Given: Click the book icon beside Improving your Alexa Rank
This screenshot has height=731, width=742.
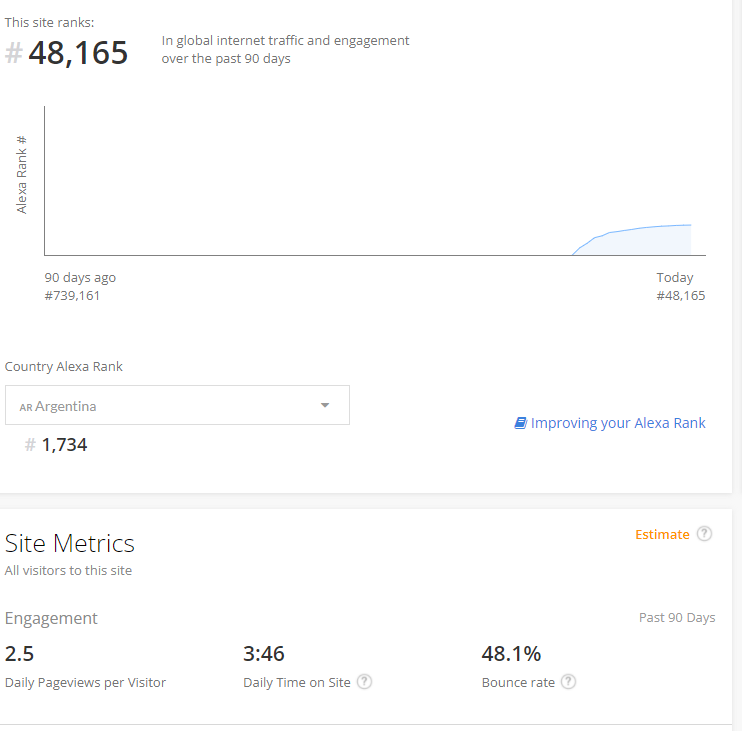Looking at the screenshot, I should (x=520, y=423).
